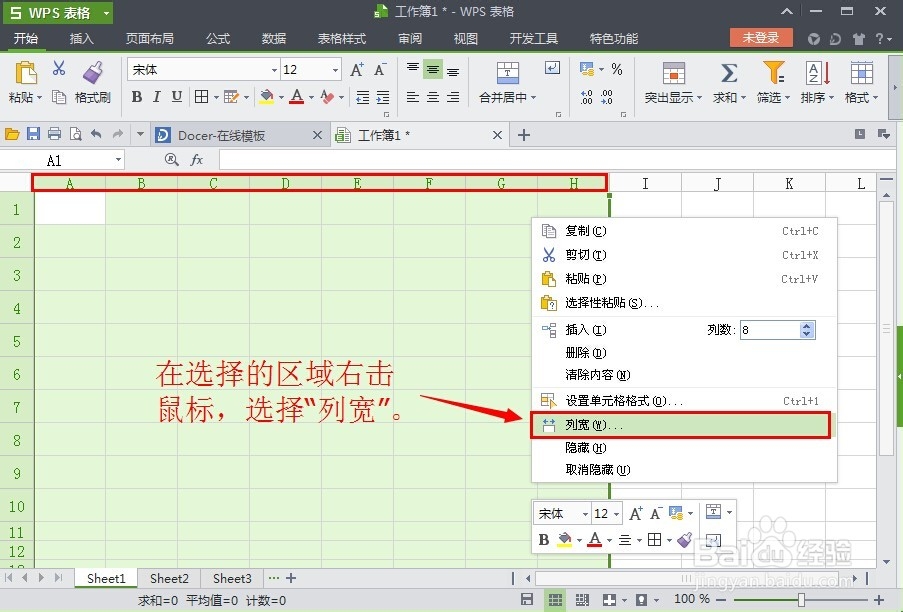Toggle Bold formatting in ribbon

point(136,97)
